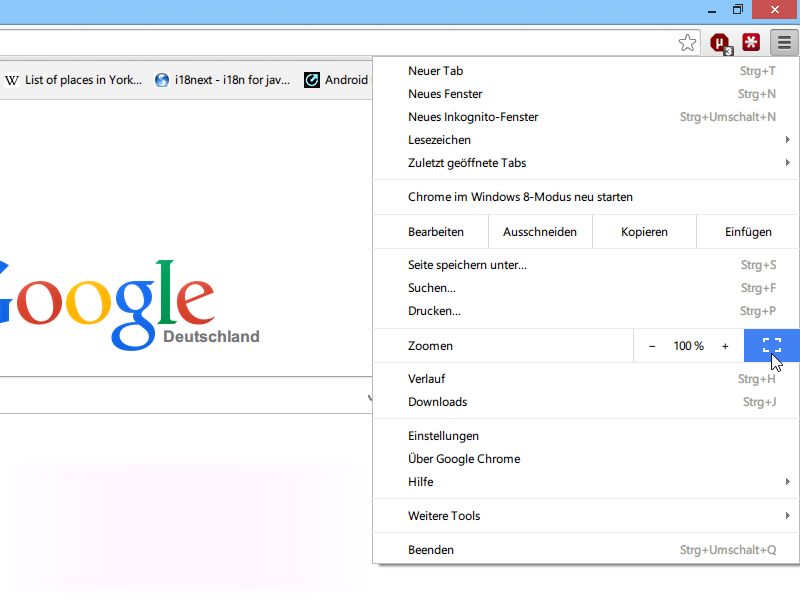Open Downloads from the menu
Viewport: 800px width, 600px height.
[x=586, y=402]
